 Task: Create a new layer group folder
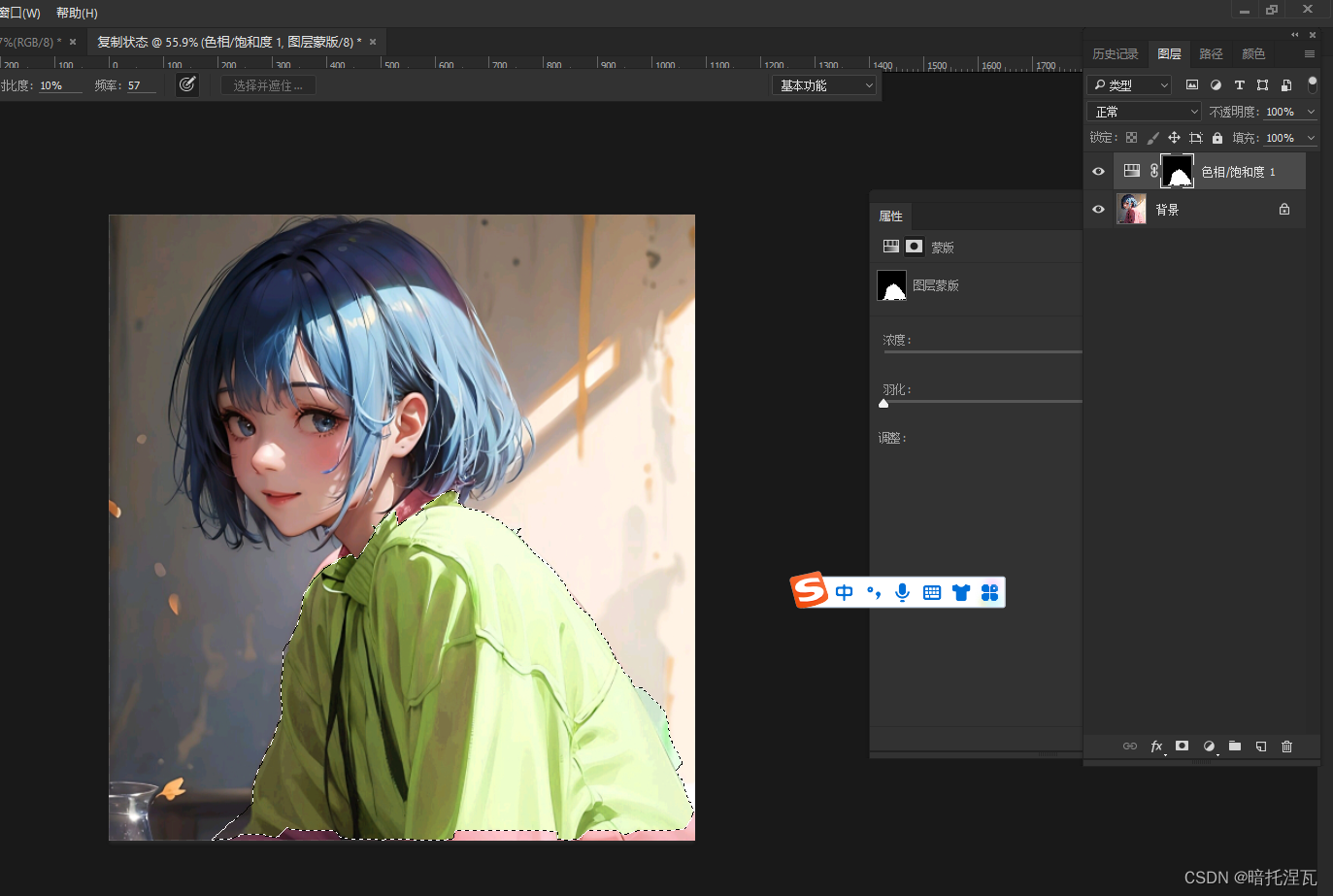point(1235,747)
